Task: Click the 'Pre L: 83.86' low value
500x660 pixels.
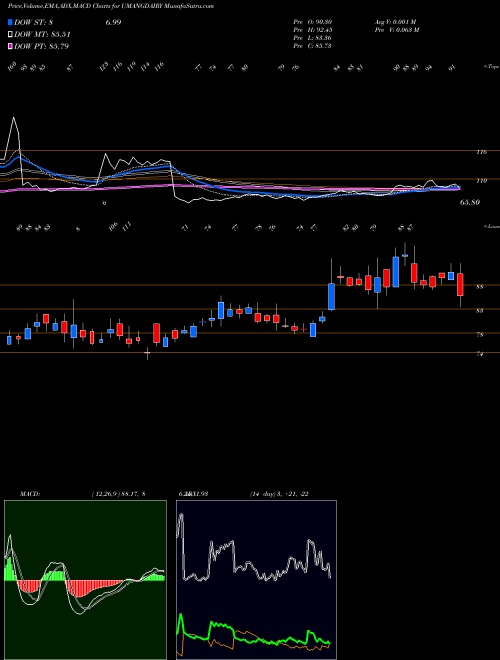Action: [x=313, y=38]
